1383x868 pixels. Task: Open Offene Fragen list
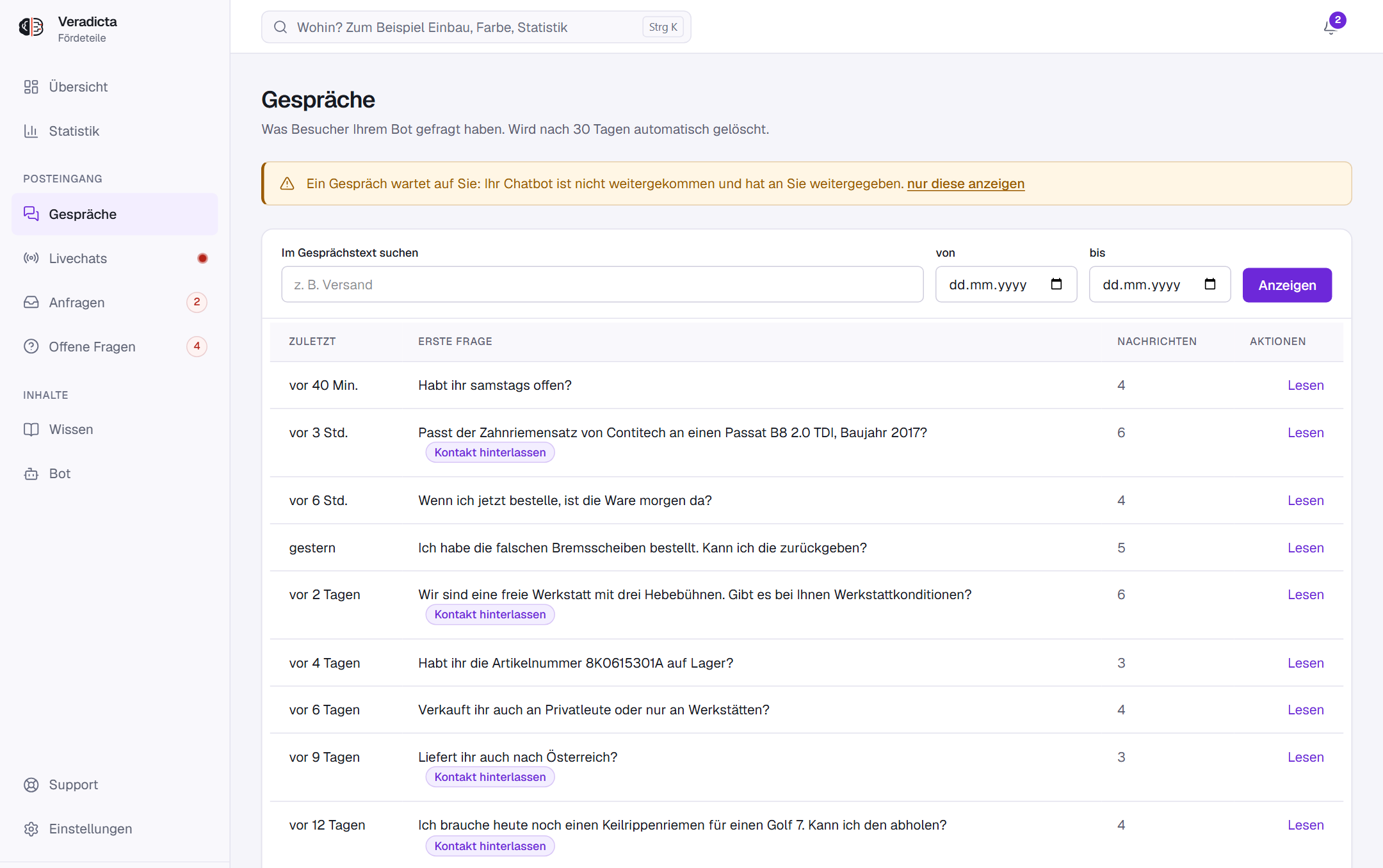115,347
